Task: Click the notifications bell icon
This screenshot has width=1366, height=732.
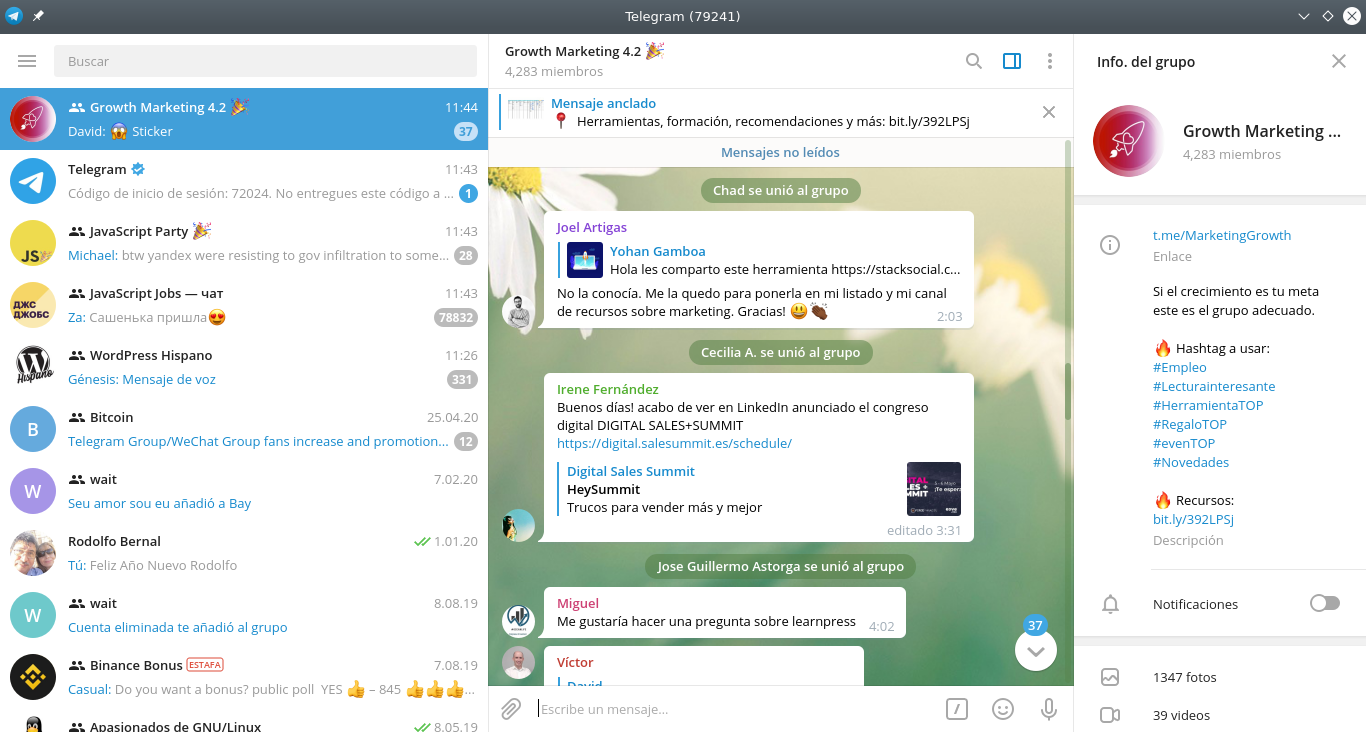Action: pos(1110,604)
